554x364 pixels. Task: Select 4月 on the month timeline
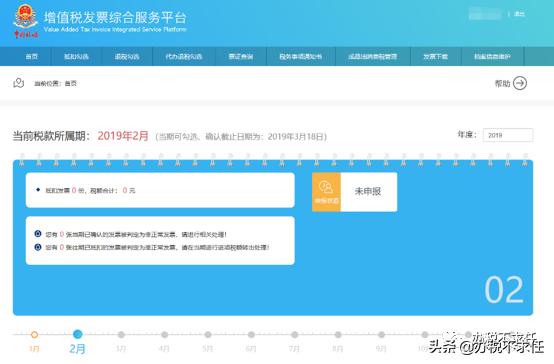tap(164, 335)
